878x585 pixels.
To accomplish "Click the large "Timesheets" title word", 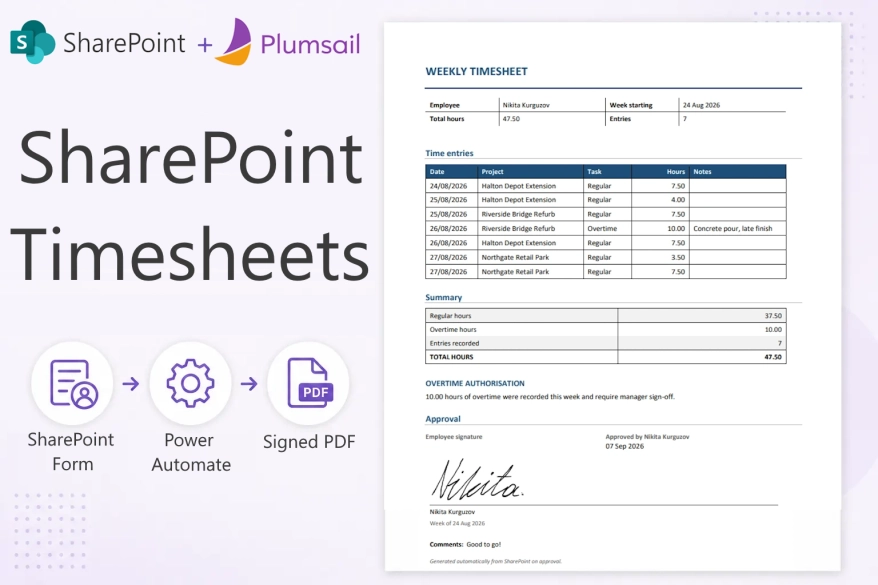I will click(189, 254).
